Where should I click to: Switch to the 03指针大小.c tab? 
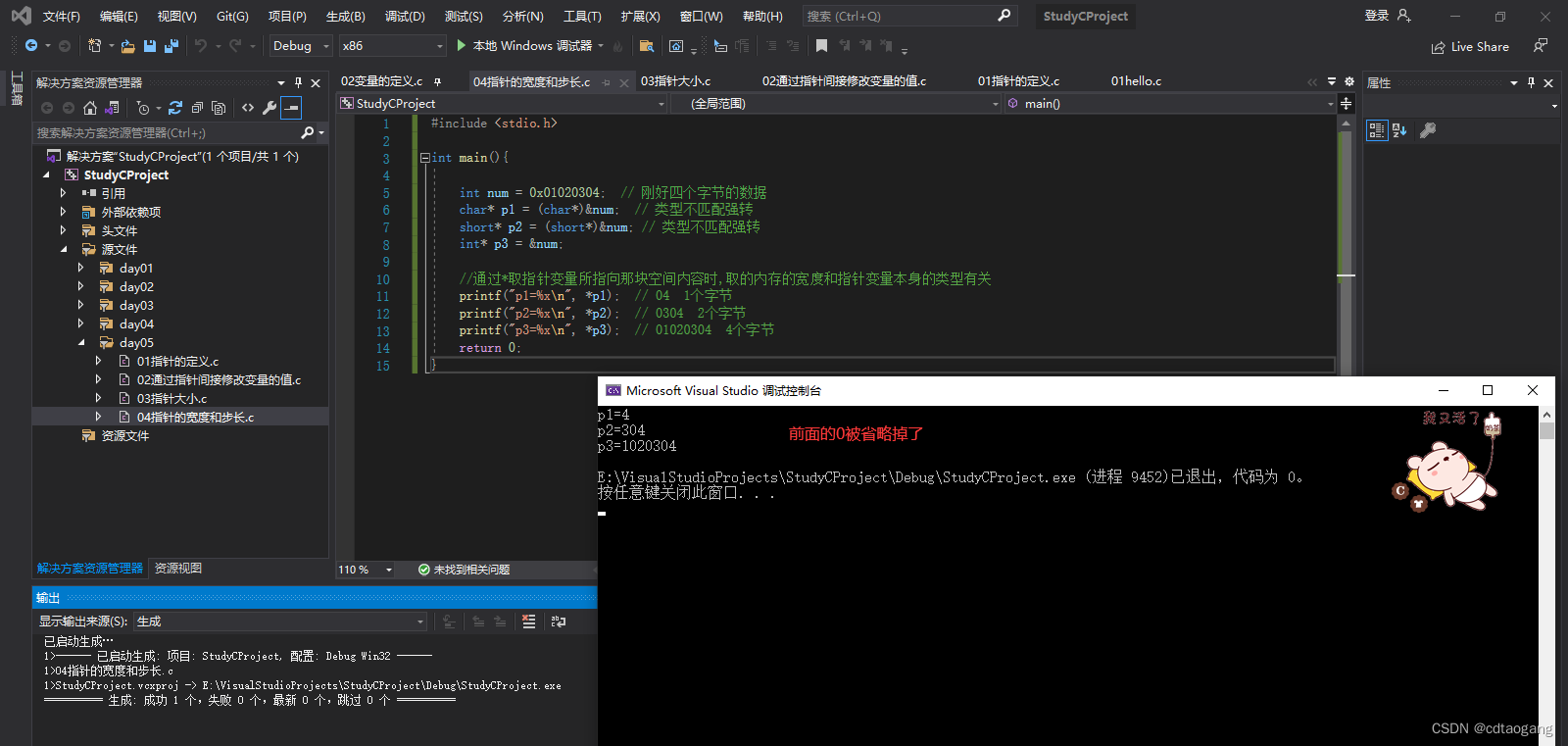point(676,81)
